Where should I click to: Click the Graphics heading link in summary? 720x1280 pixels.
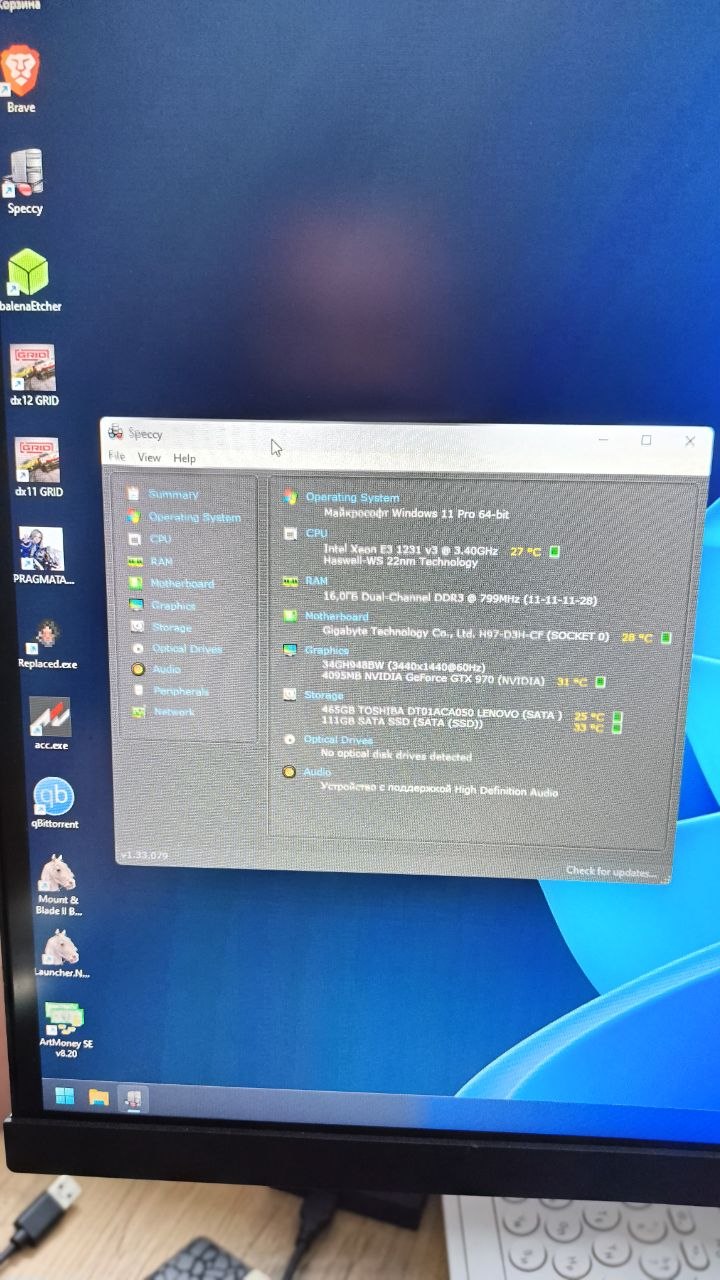[326, 650]
